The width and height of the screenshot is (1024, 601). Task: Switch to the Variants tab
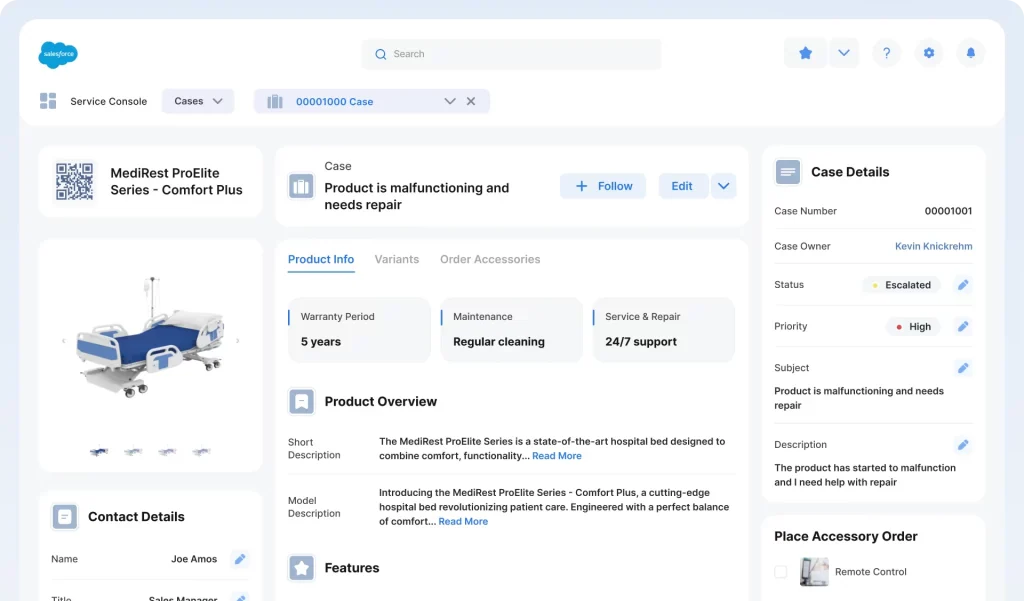[x=396, y=259]
